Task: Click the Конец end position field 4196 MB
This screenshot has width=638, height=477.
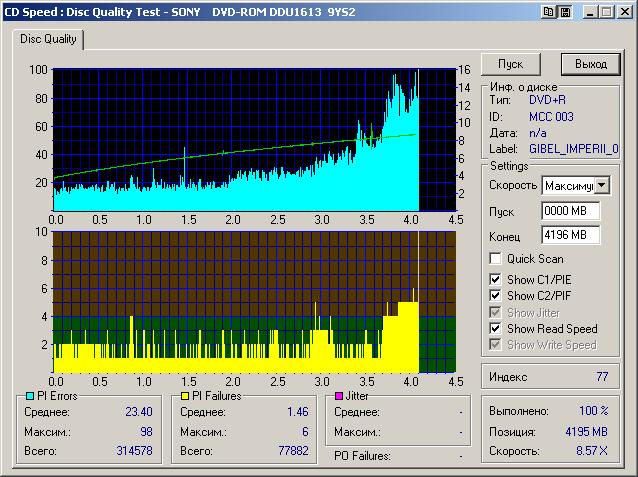Action: (570, 235)
